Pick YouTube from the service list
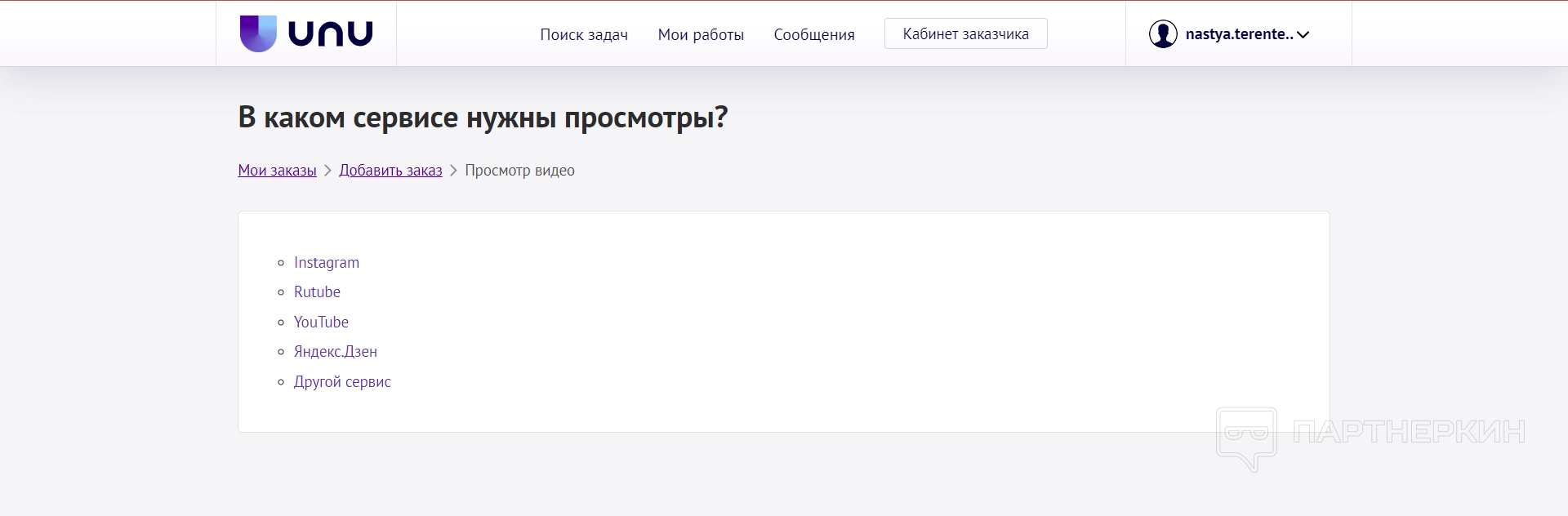Screen dimensions: 1568x516 pos(321,322)
